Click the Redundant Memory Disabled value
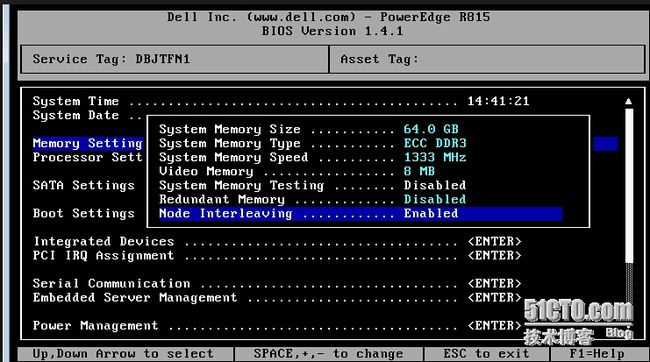This screenshot has width=650, height=362. pos(435,199)
